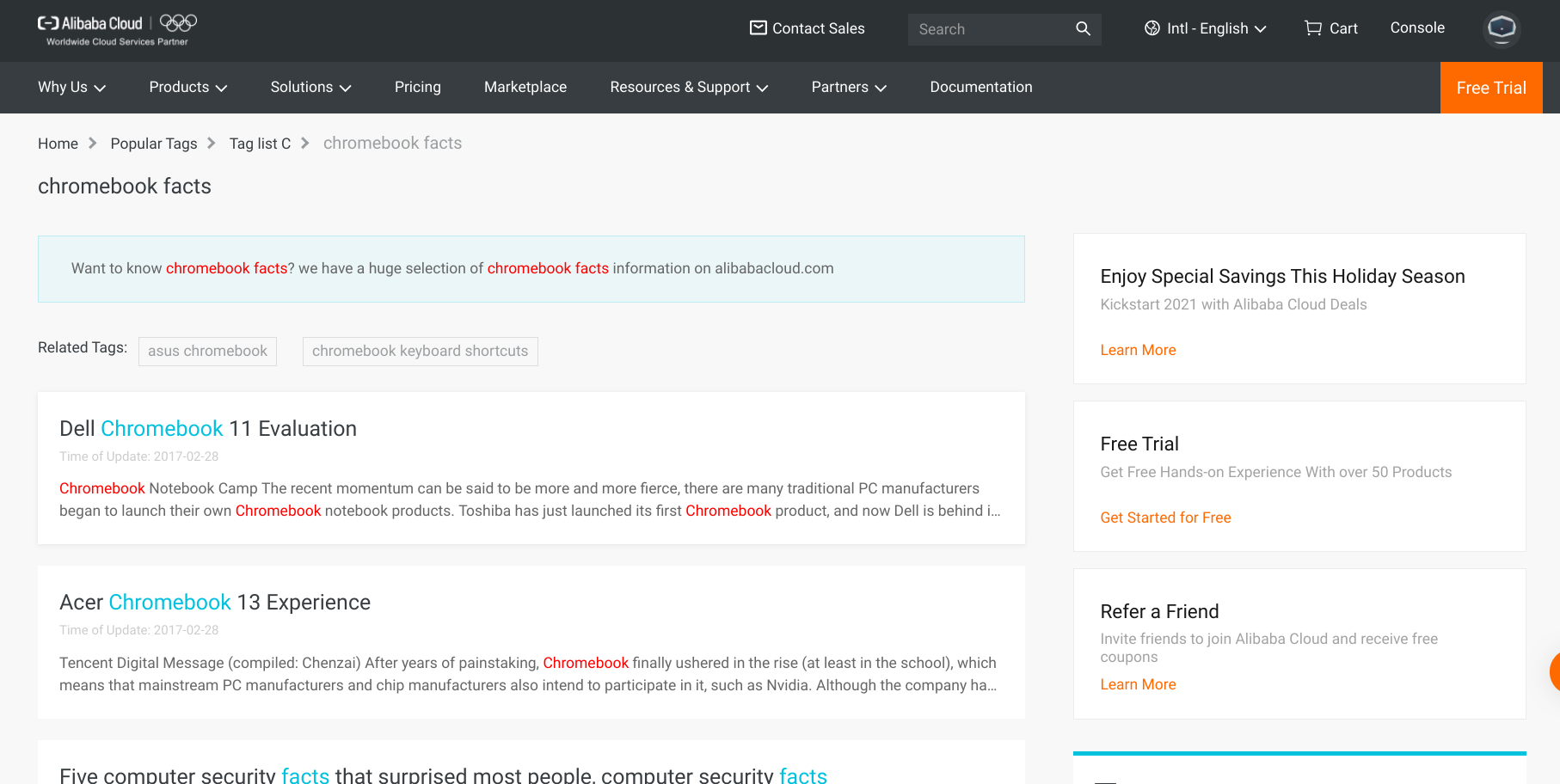This screenshot has width=1560, height=784.
Task: Open the Documentation menu item
Action: (x=980, y=87)
